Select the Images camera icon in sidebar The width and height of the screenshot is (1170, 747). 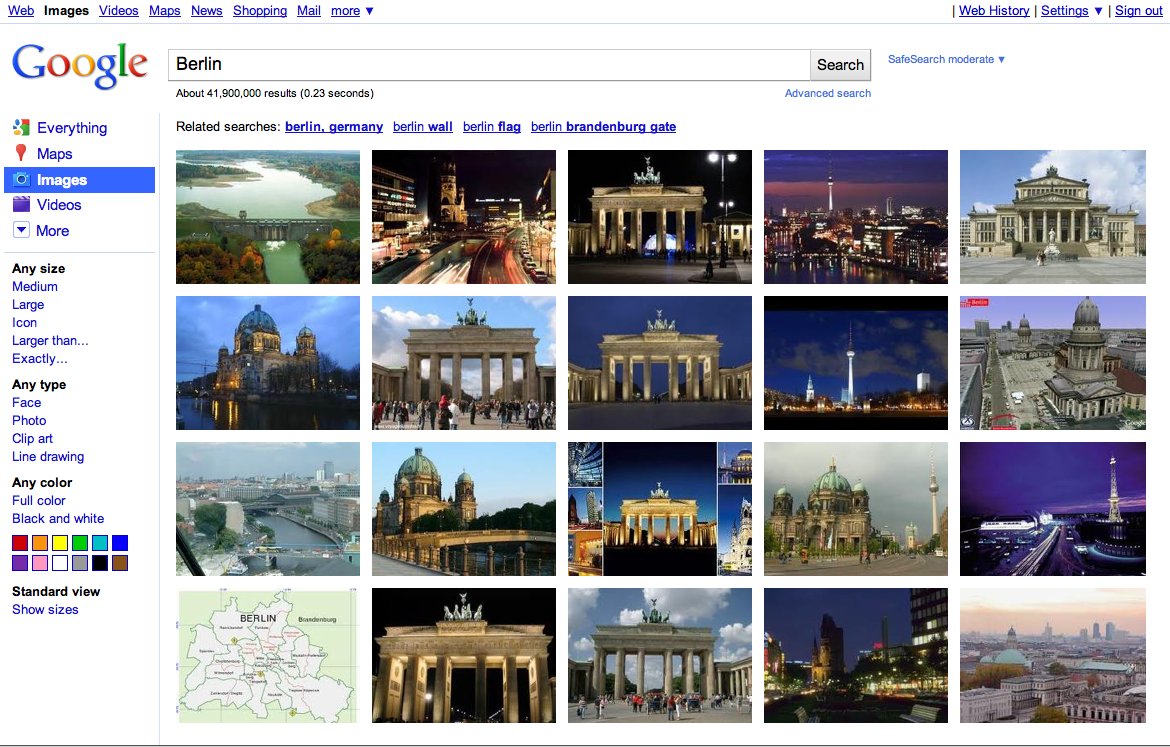23,179
